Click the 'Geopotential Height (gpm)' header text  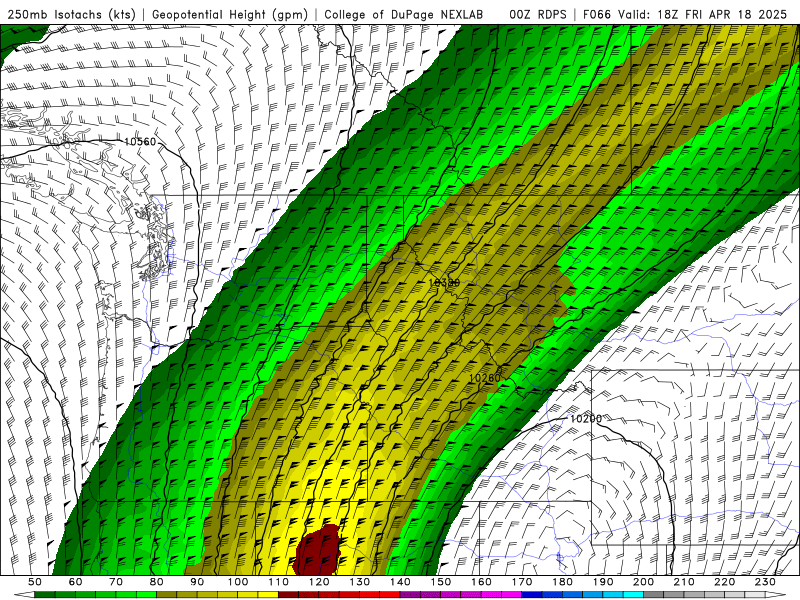230,14
